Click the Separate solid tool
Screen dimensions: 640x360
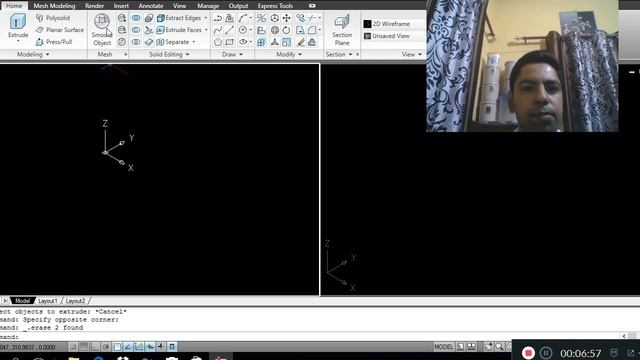point(173,42)
